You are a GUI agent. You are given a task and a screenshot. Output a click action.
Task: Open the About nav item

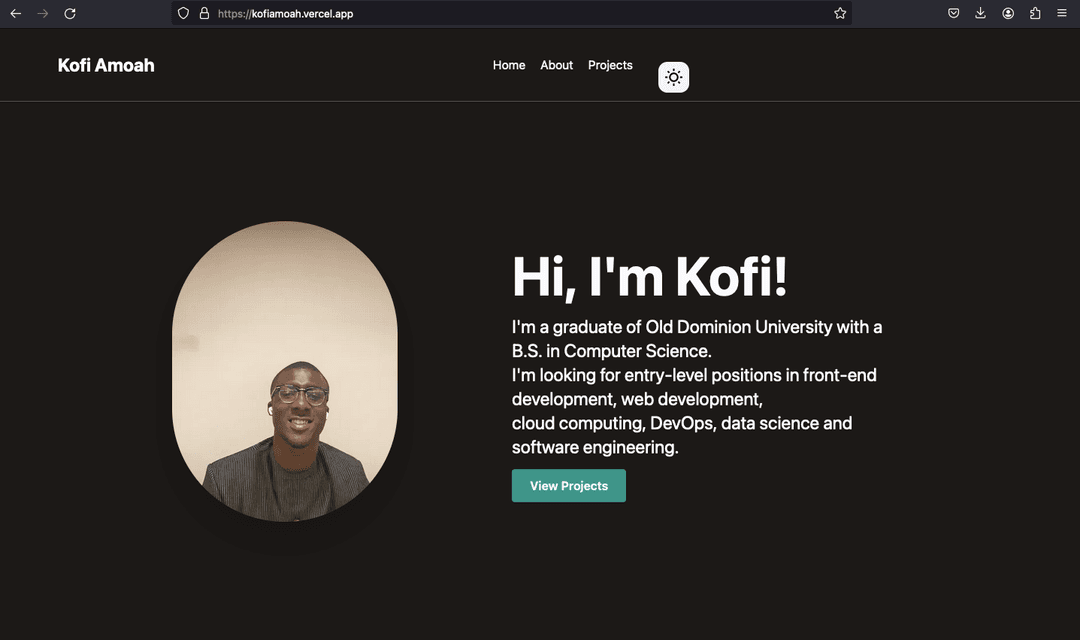pyautogui.click(x=557, y=65)
